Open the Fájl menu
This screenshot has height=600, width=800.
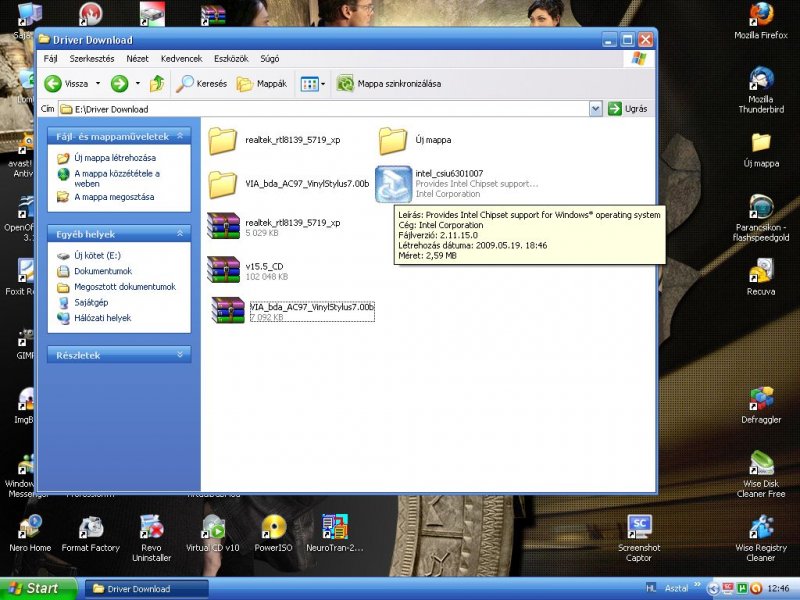click(x=51, y=59)
